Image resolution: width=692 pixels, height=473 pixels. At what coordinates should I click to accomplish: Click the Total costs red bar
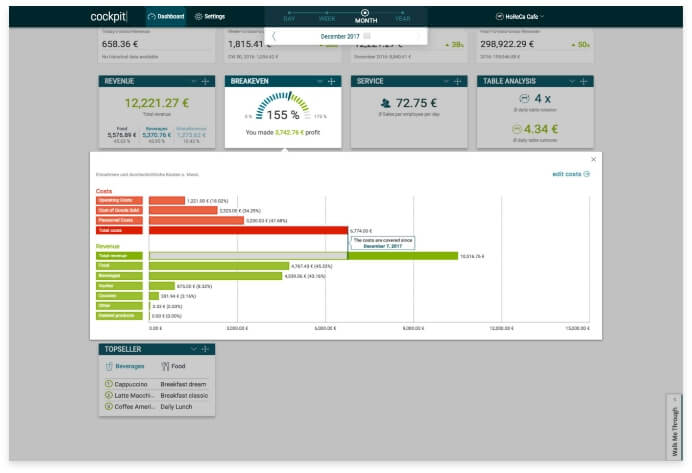(x=248, y=230)
